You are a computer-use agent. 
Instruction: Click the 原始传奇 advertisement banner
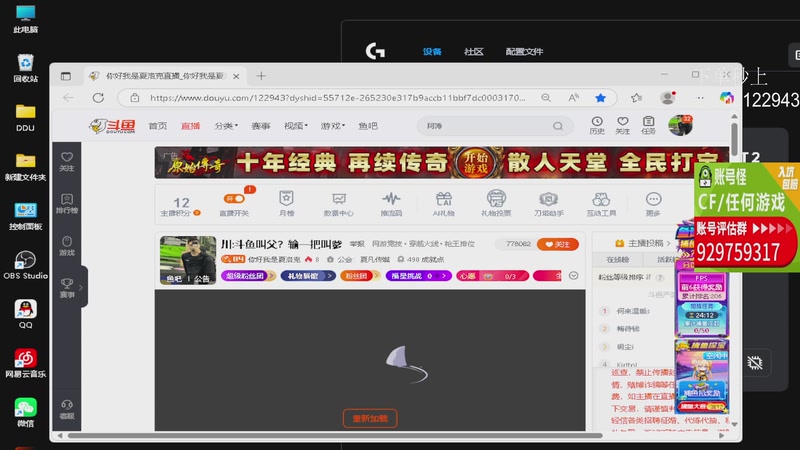pyautogui.click(x=442, y=163)
